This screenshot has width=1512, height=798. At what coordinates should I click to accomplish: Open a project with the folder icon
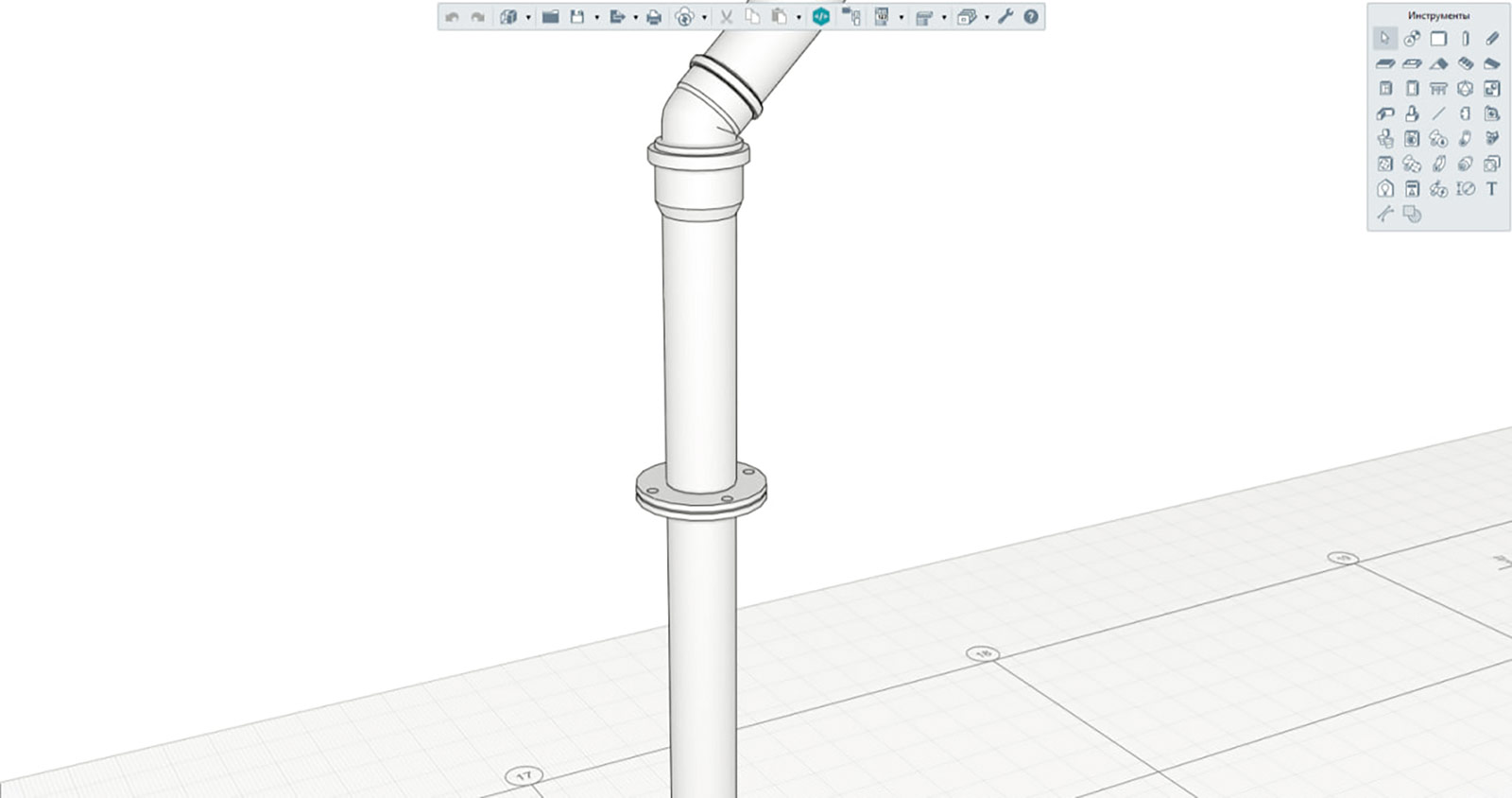[550, 17]
